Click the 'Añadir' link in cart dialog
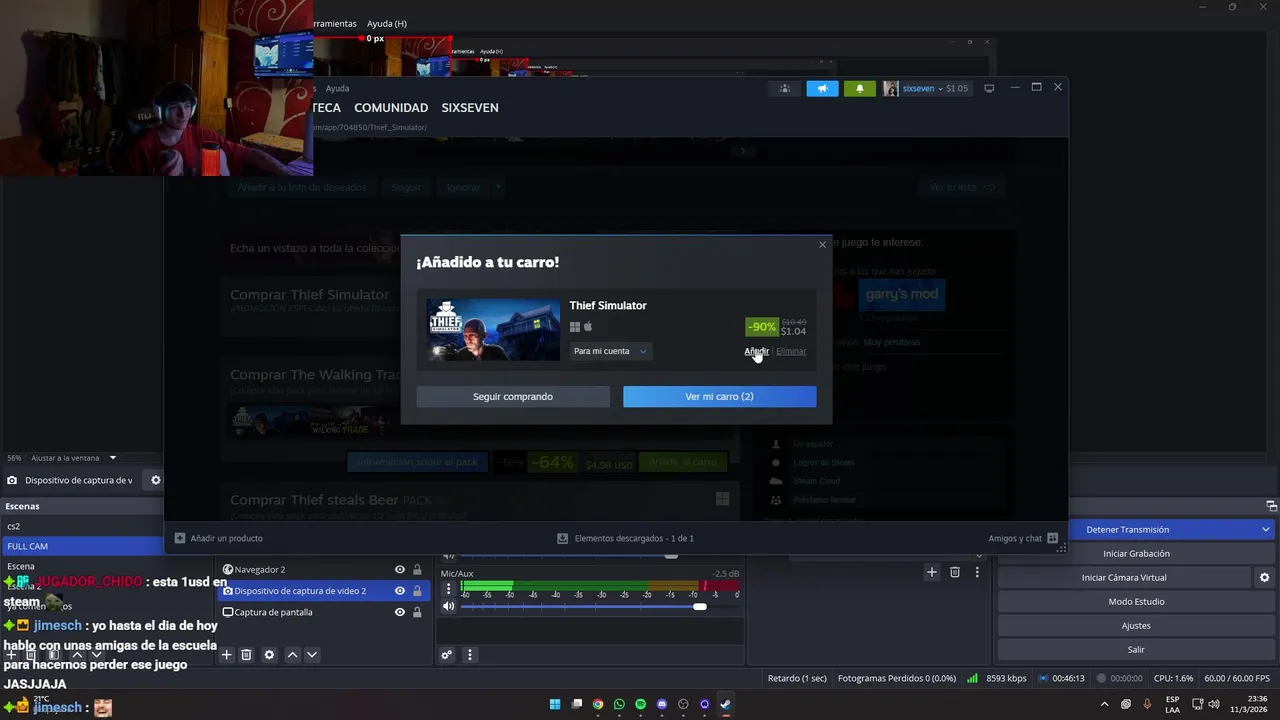Viewport: 1280px width, 720px height. click(756, 351)
